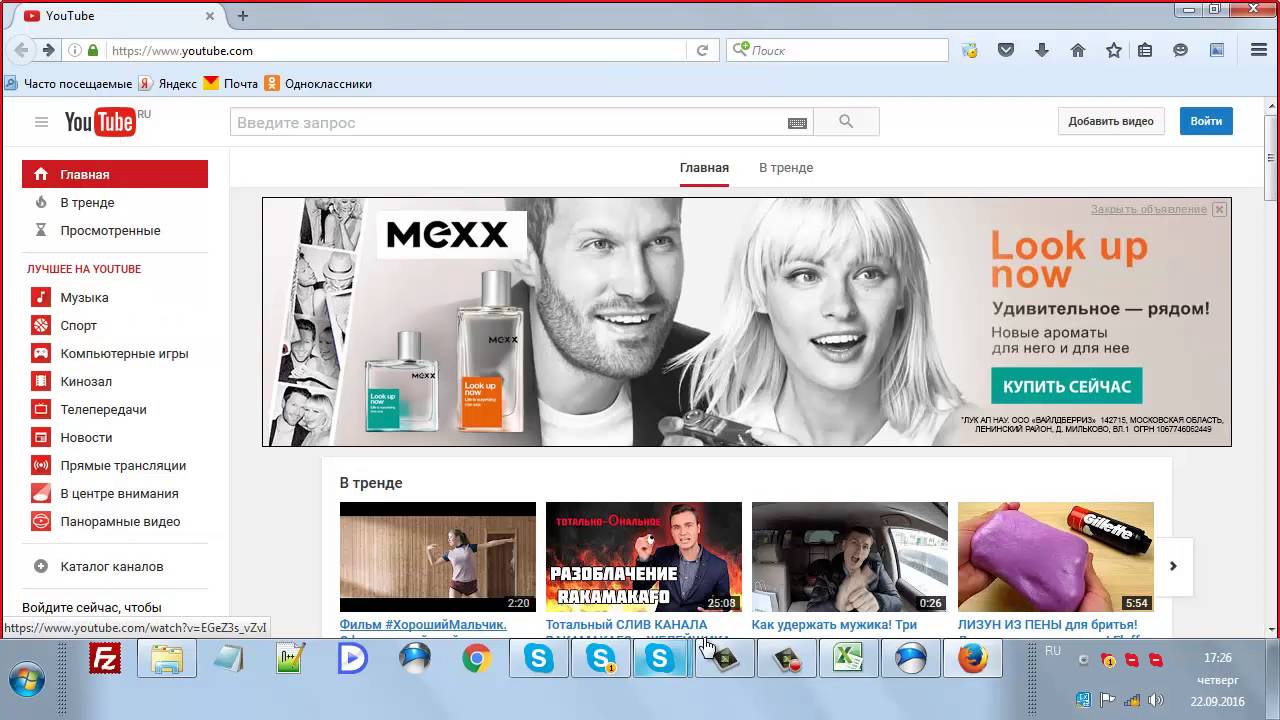Open the YouTube hamburger guide menu
This screenshot has width=1280, height=720.
[41, 122]
